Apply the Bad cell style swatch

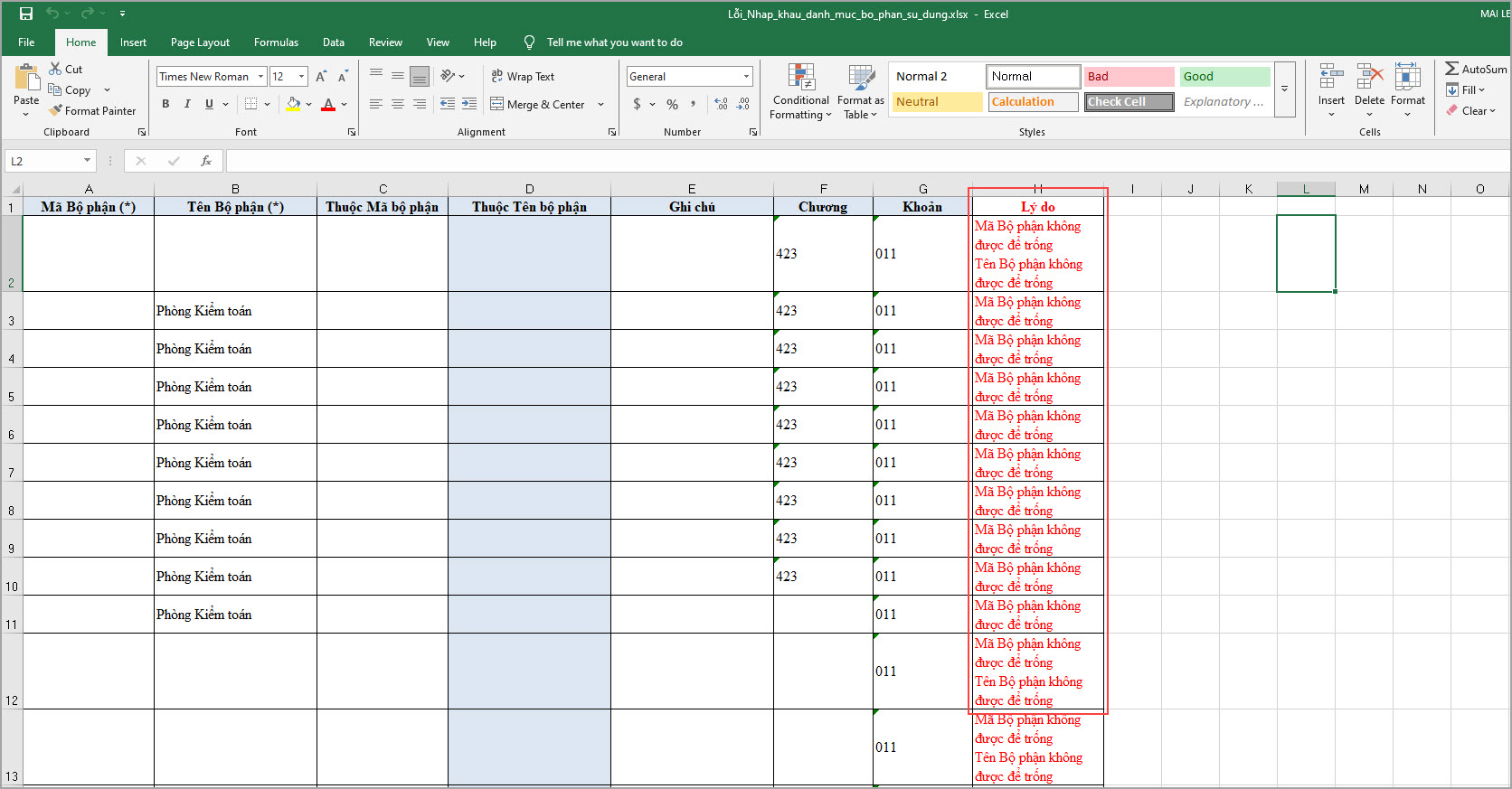pos(1129,77)
